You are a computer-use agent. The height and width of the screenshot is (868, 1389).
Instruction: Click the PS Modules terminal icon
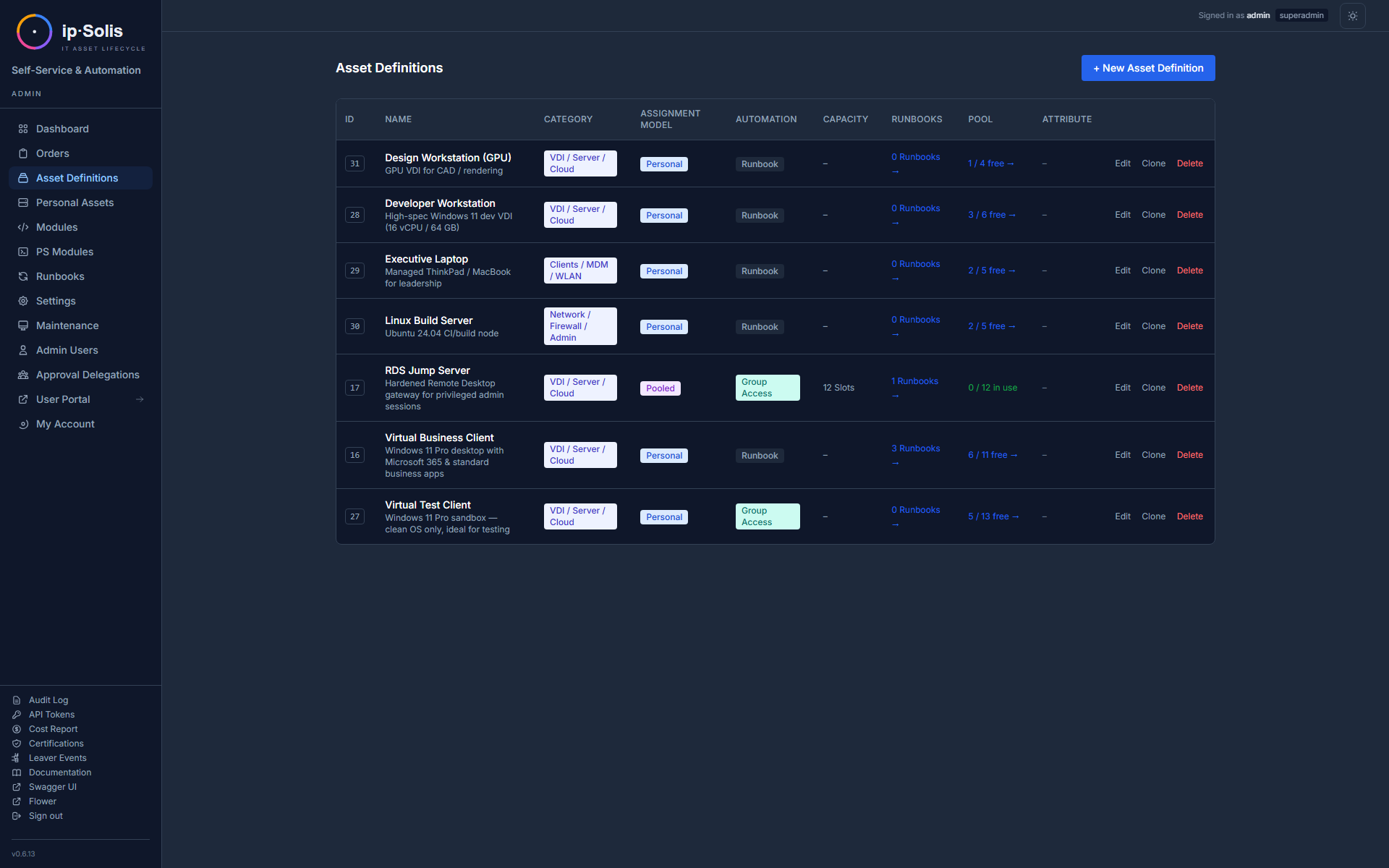[23, 252]
